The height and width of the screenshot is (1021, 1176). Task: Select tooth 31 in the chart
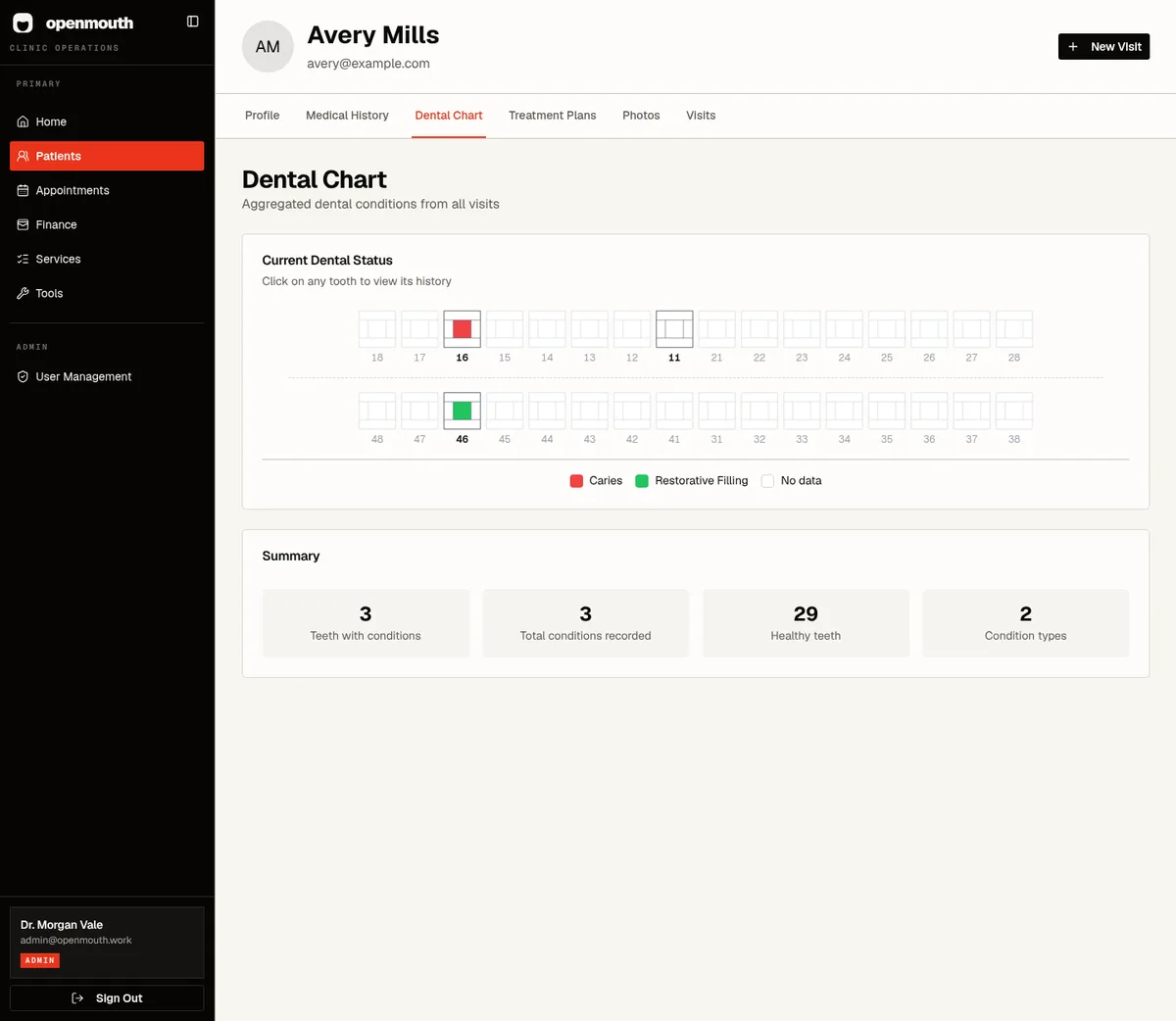(716, 411)
